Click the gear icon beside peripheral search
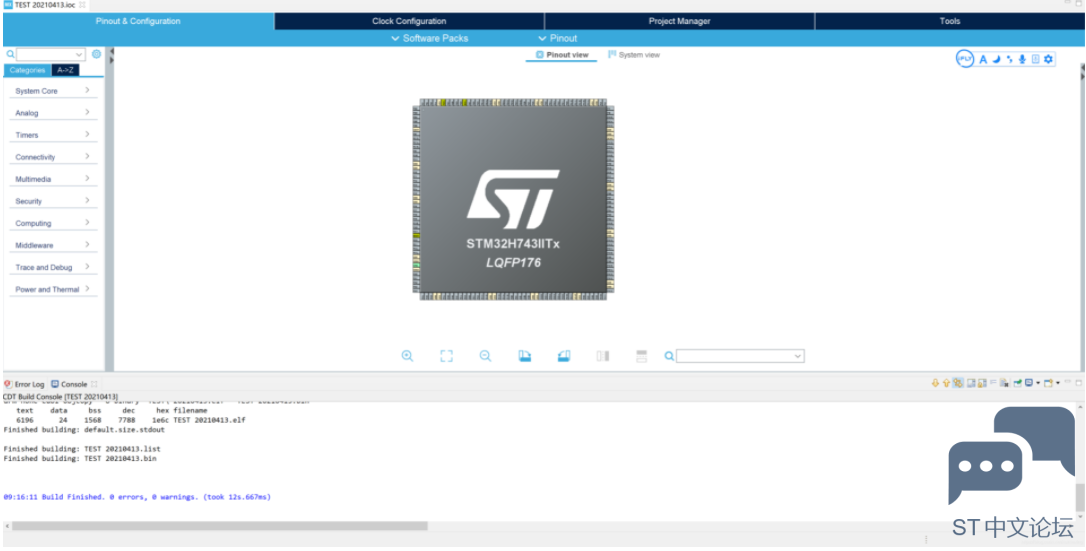Viewport: 1086px width, 551px height. (96, 54)
